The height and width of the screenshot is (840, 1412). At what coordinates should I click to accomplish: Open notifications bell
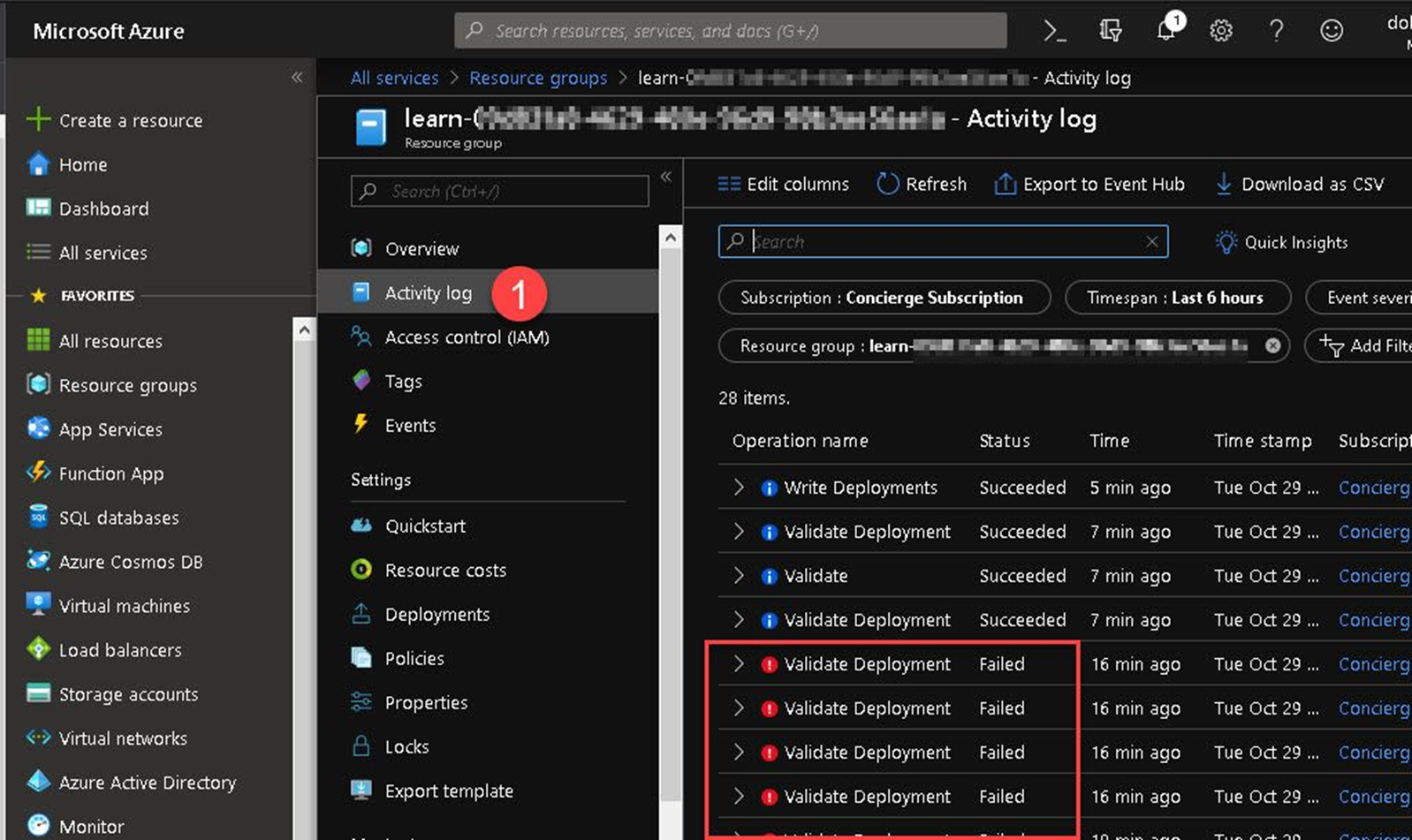[1167, 30]
